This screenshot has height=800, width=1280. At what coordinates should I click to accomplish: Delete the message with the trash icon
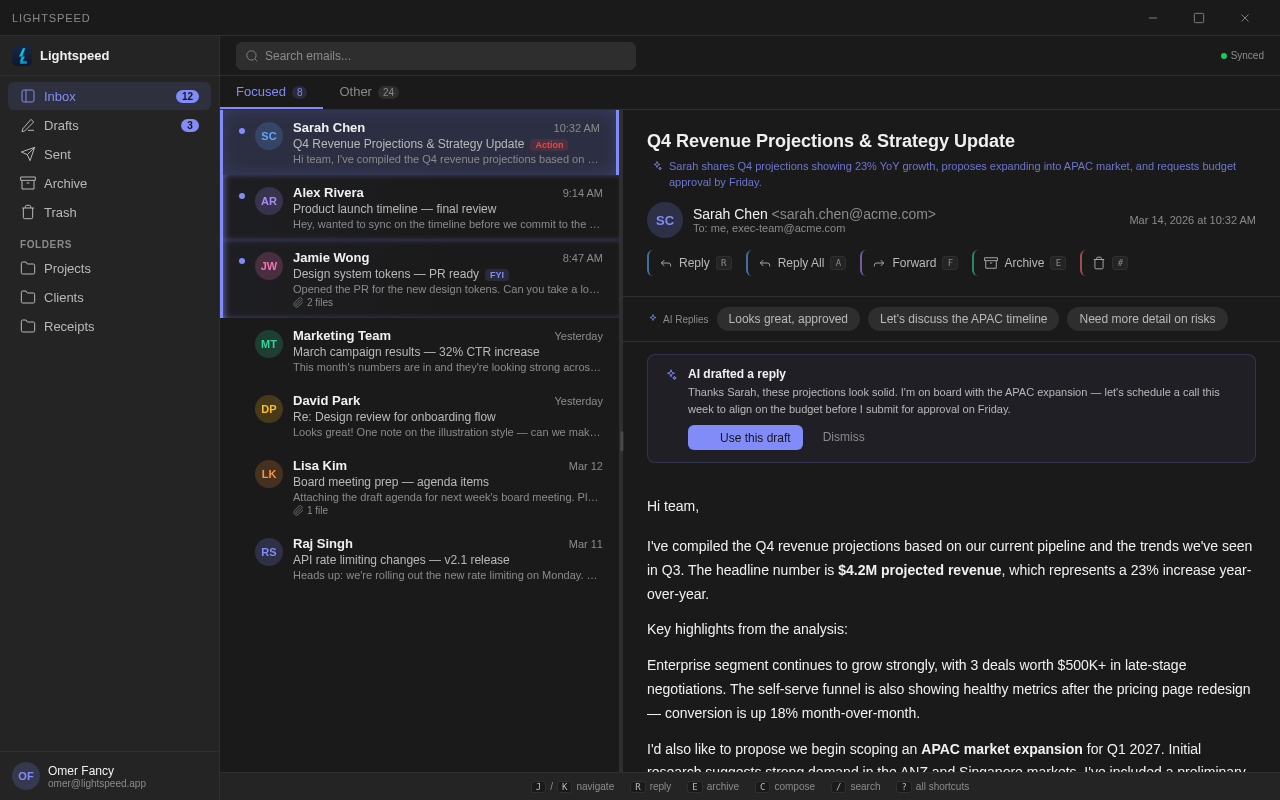pos(1100,262)
